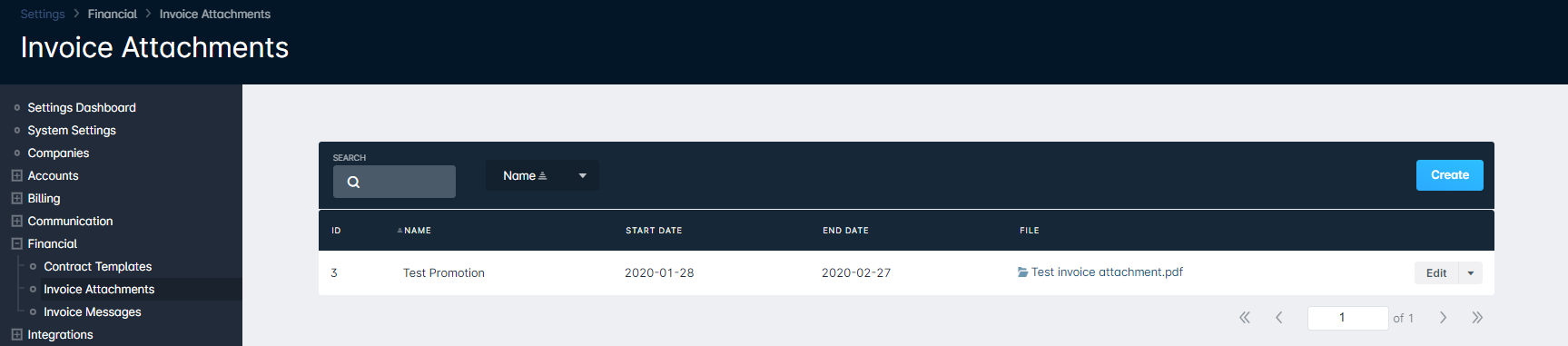Jump to last page with double-right arrows
The width and height of the screenshot is (1568, 346).
1477,317
